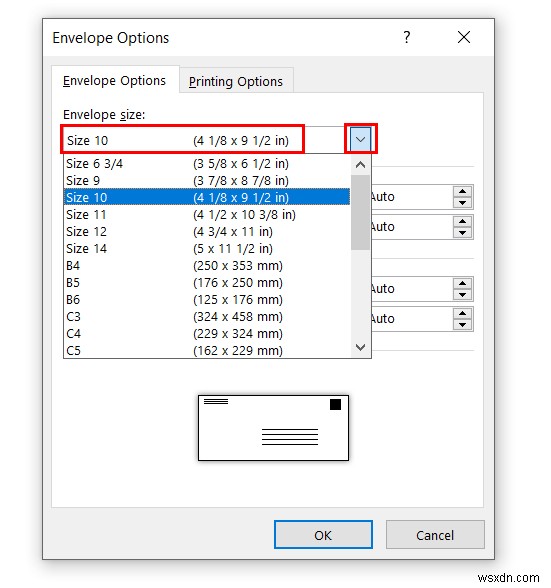551x588 pixels.
Task: Decrease the second Auto spinner value
Action: click(462, 232)
